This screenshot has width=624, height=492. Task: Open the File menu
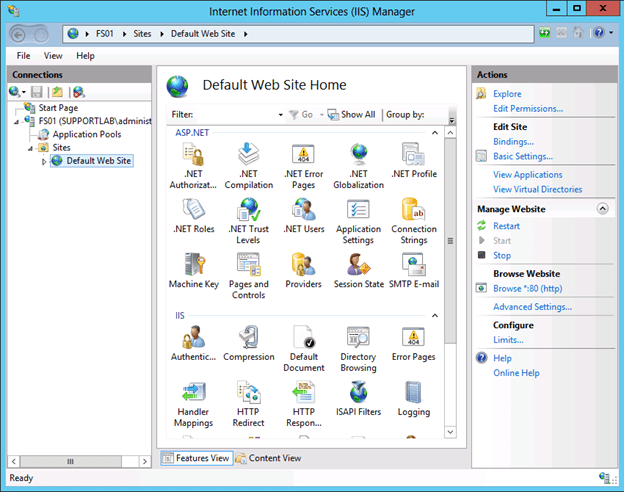pos(23,56)
